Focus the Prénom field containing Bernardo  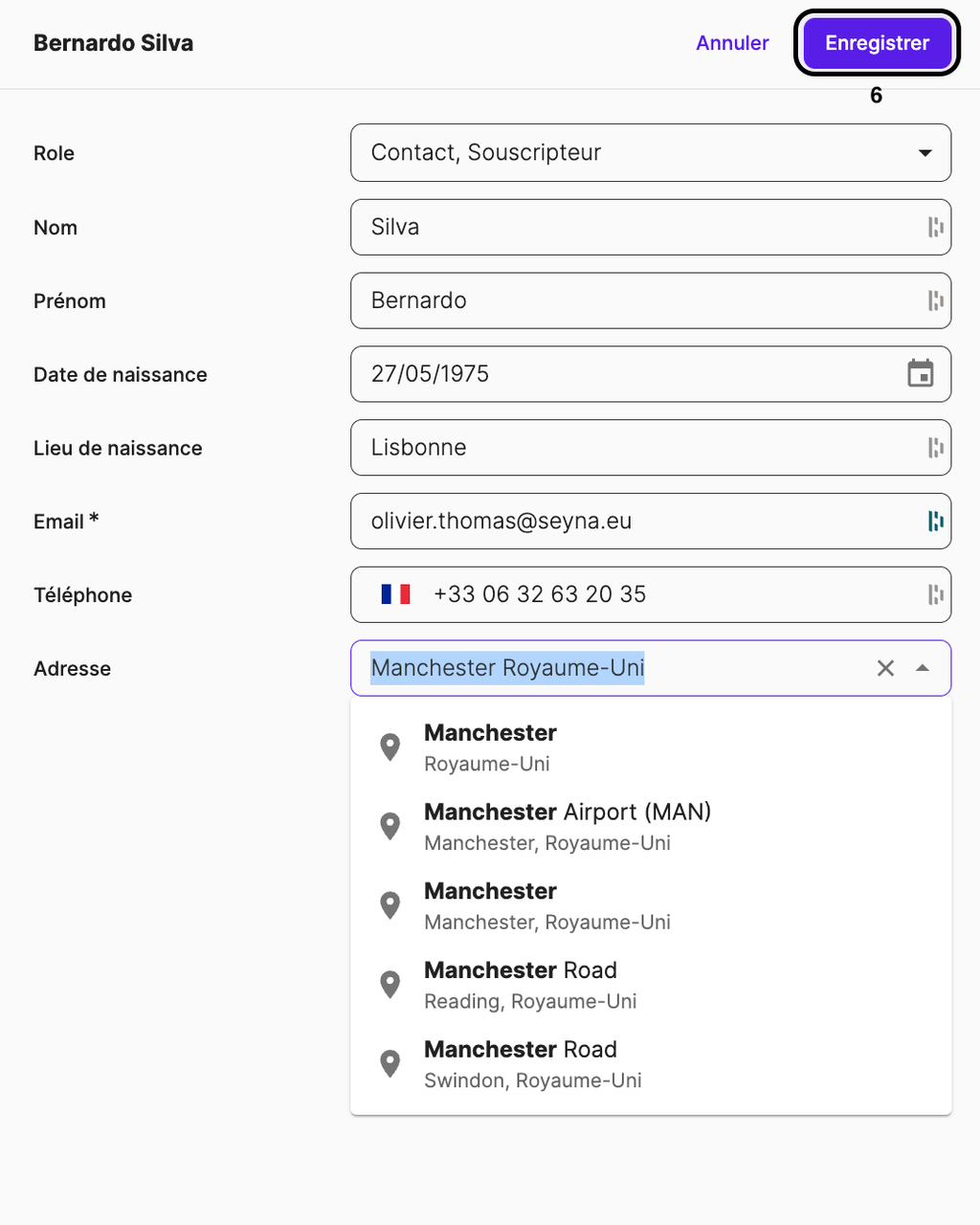pyautogui.click(x=651, y=301)
